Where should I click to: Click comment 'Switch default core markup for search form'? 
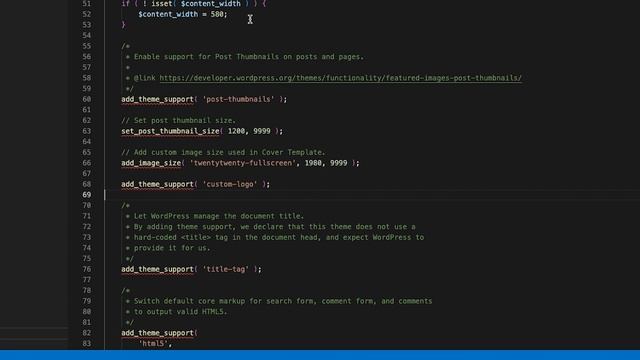coord(282,301)
